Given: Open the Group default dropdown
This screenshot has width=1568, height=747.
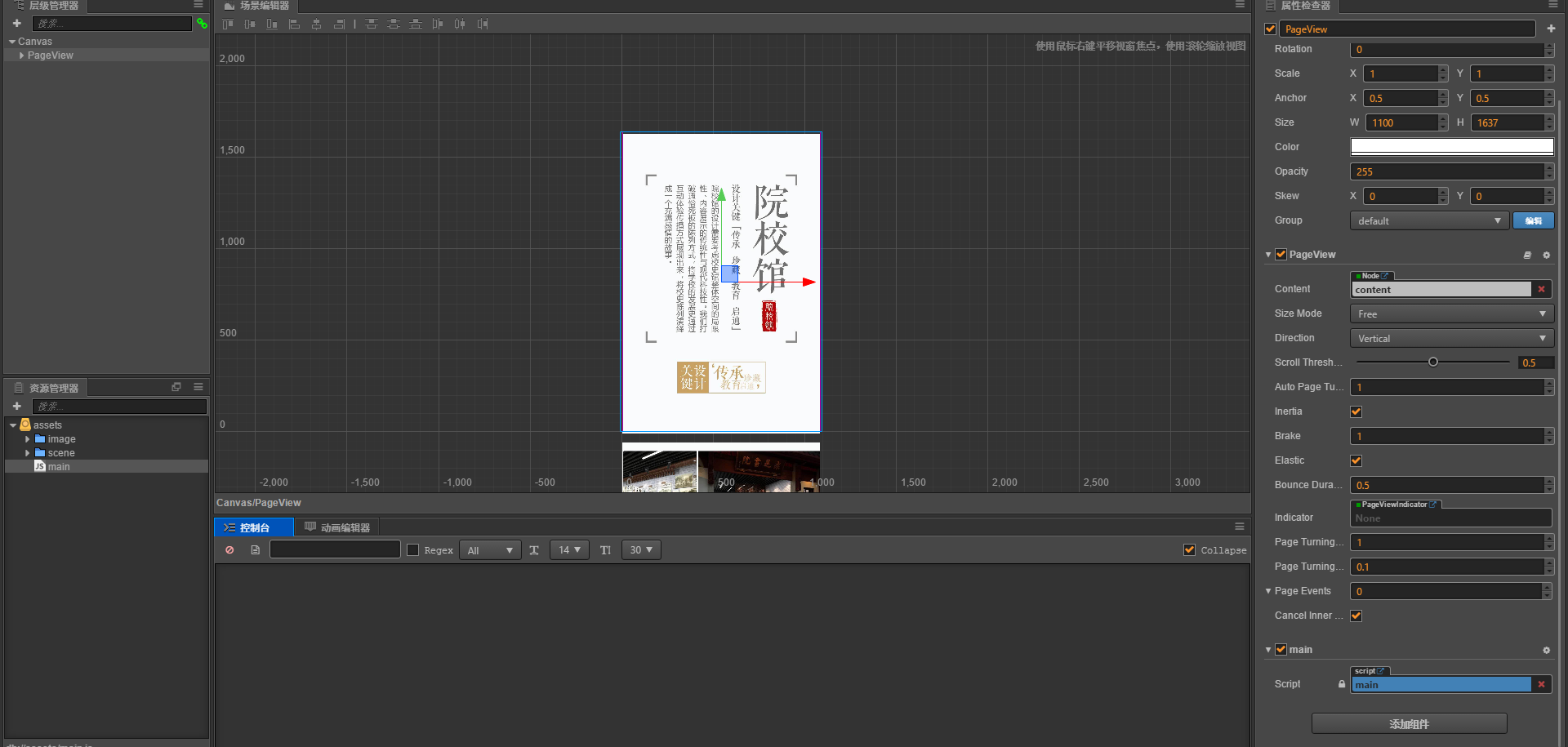Looking at the screenshot, I should [1428, 221].
